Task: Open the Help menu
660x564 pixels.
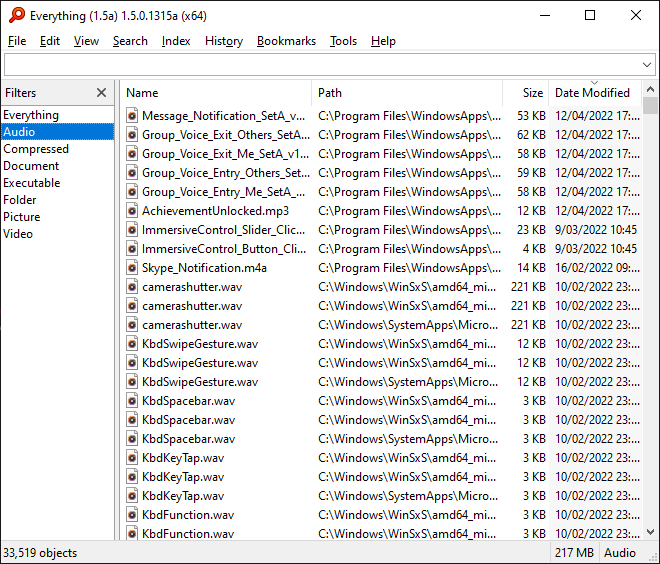Action: pyautogui.click(x=383, y=41)
